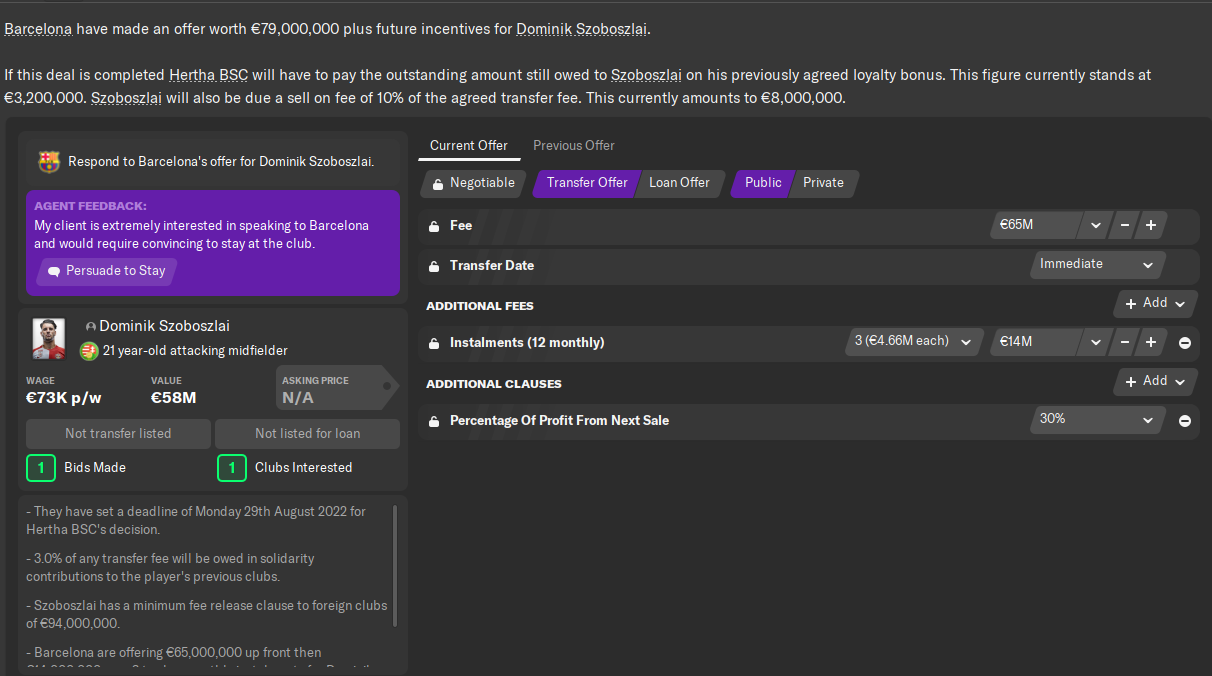
Task: Select Loan Offer option
Action: click(x=679, y=183)
